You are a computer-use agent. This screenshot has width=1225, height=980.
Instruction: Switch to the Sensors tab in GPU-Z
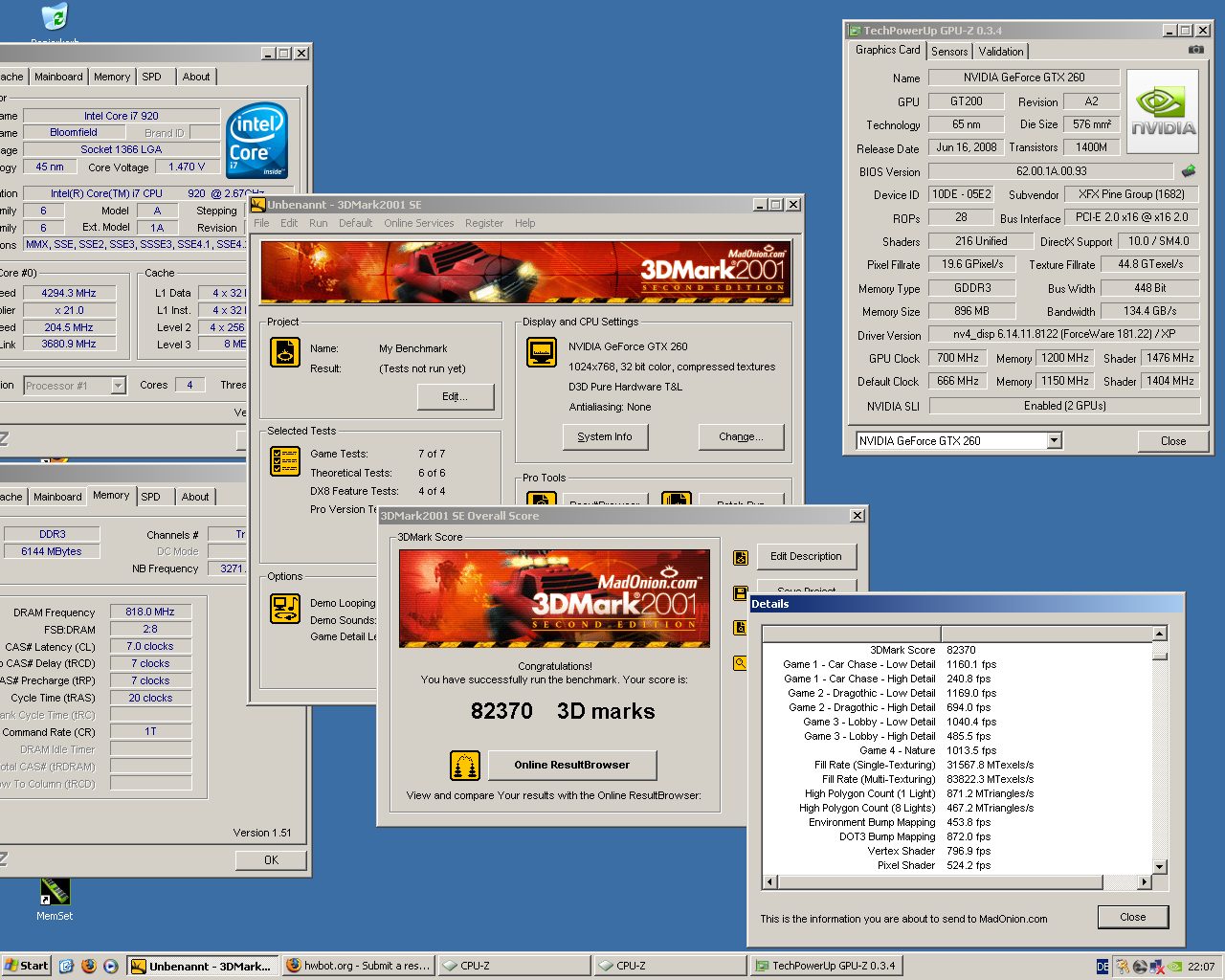click(x=949, y=52)
